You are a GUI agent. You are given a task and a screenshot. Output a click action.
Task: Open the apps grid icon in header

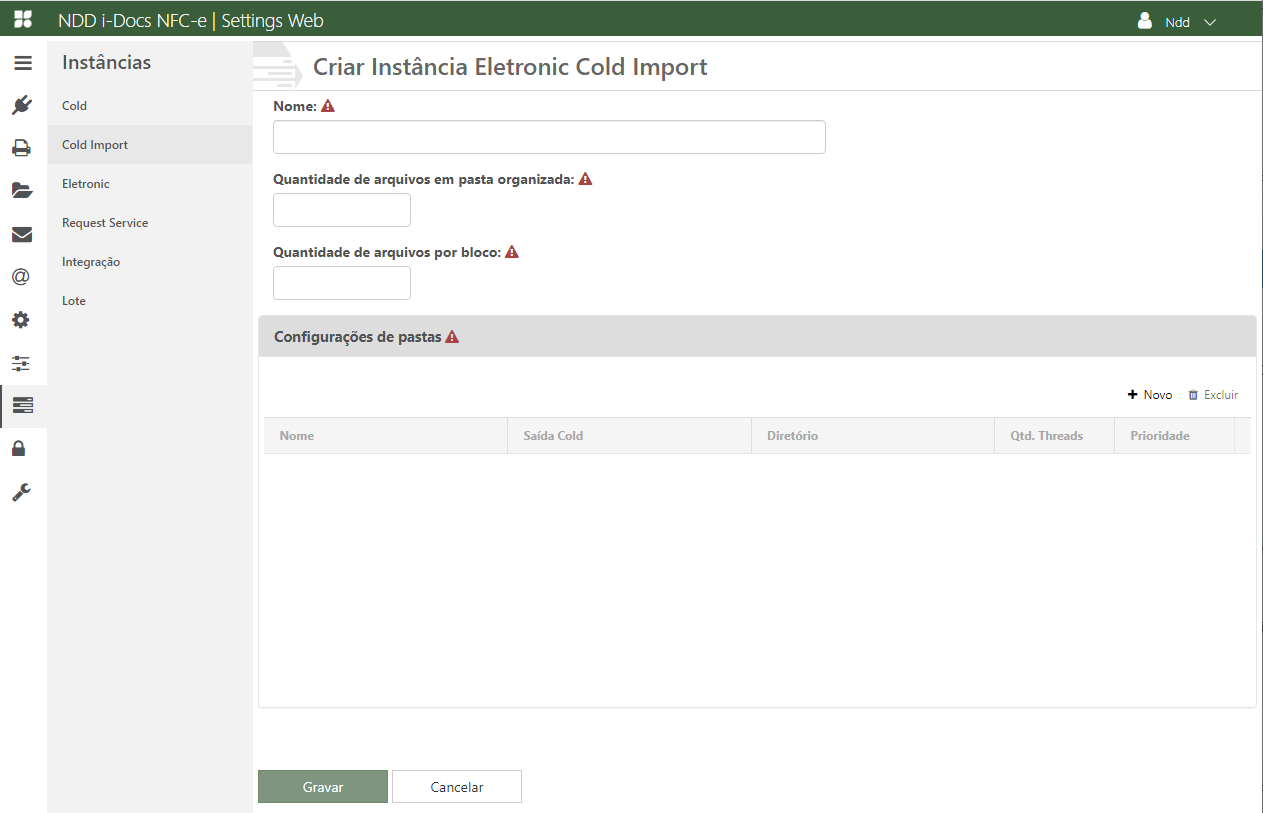[x=22, y=20]
